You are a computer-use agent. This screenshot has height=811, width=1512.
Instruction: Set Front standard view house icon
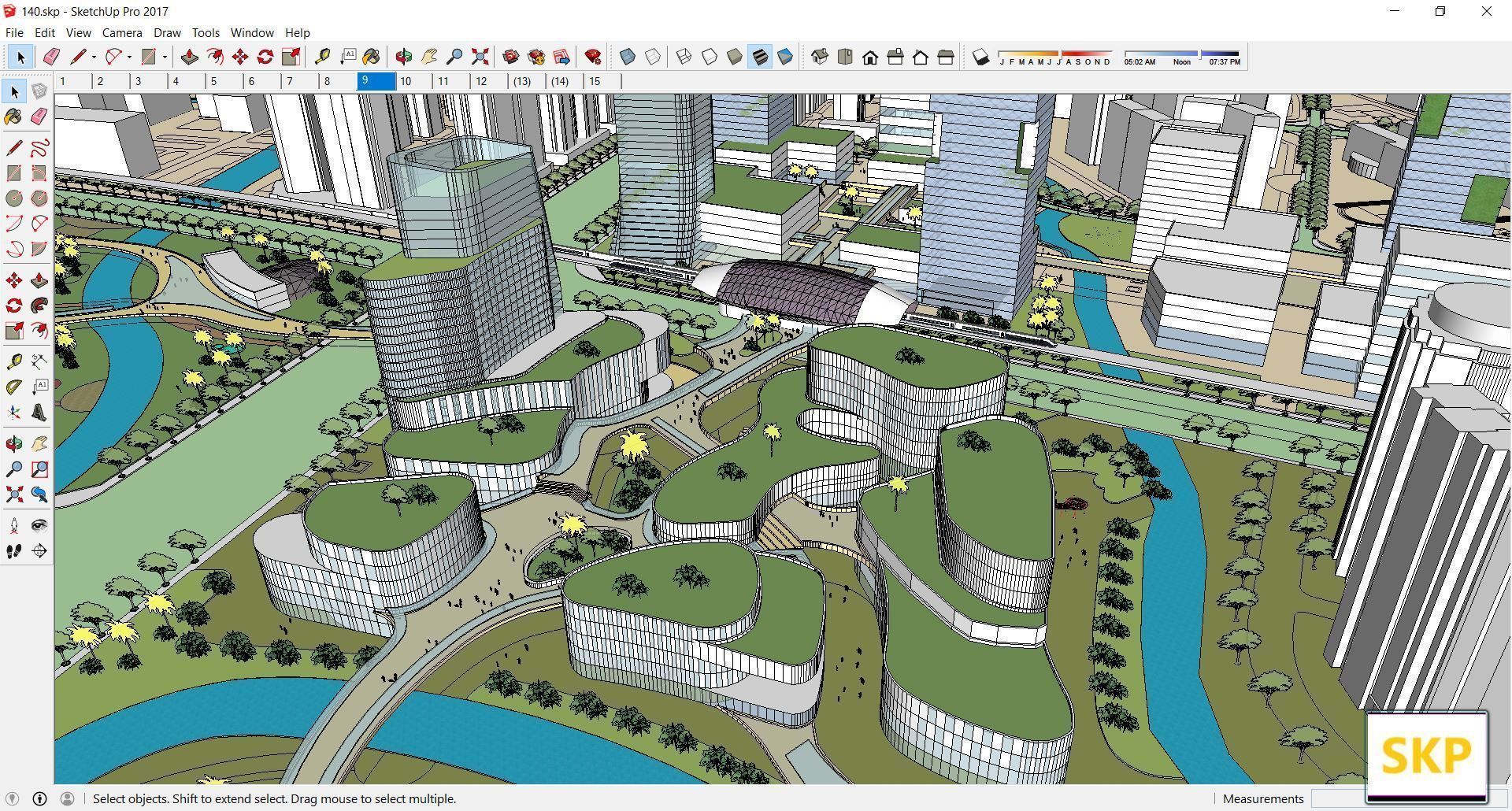point(869,57)
